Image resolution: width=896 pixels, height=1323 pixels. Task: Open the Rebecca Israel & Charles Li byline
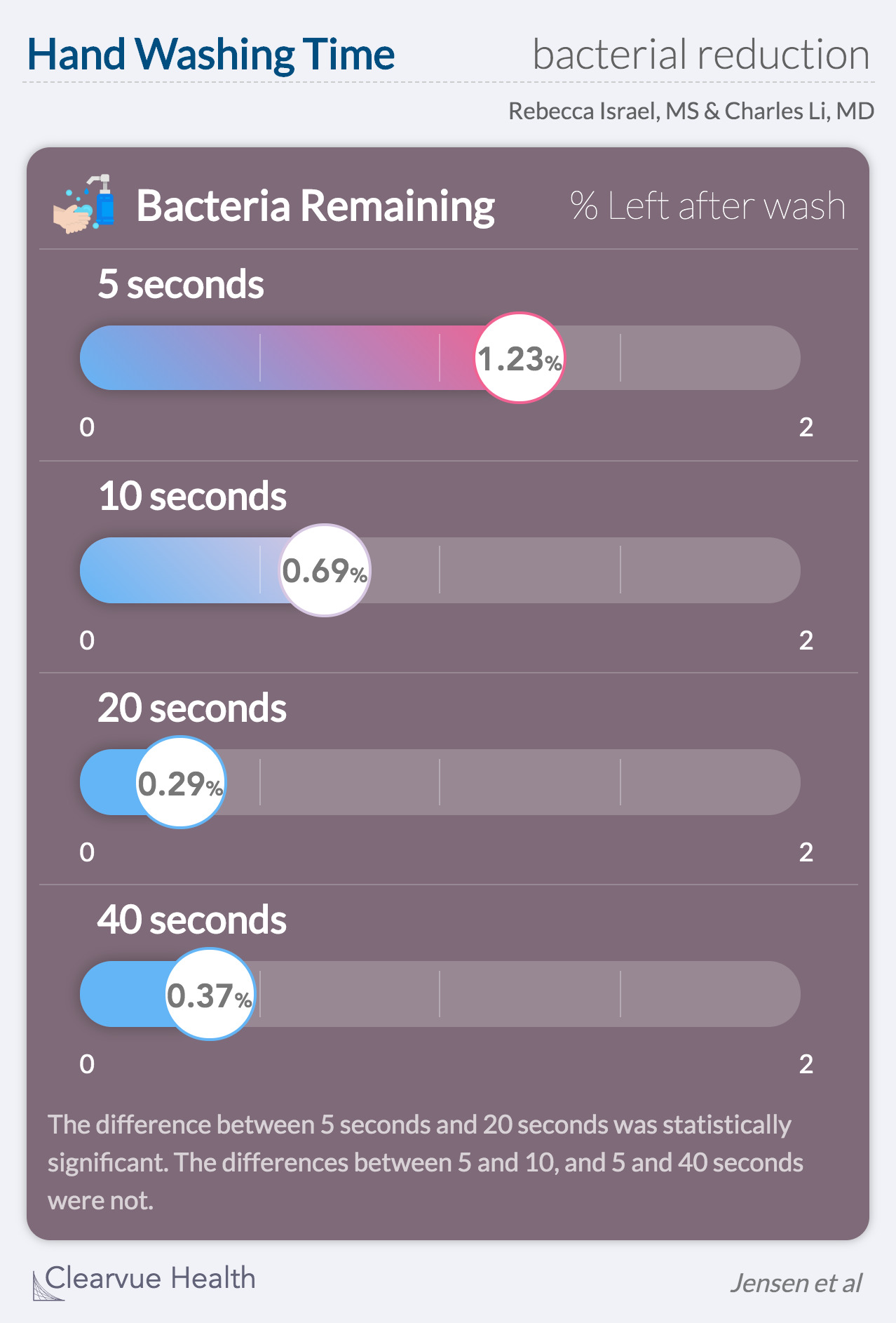[x=691, y=112]
